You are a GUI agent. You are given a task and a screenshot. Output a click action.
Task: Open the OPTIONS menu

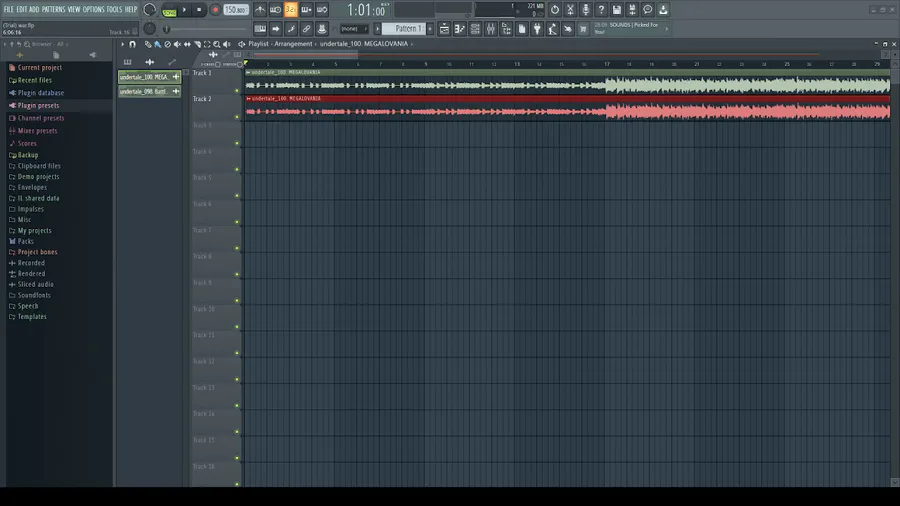coord(93,9)
